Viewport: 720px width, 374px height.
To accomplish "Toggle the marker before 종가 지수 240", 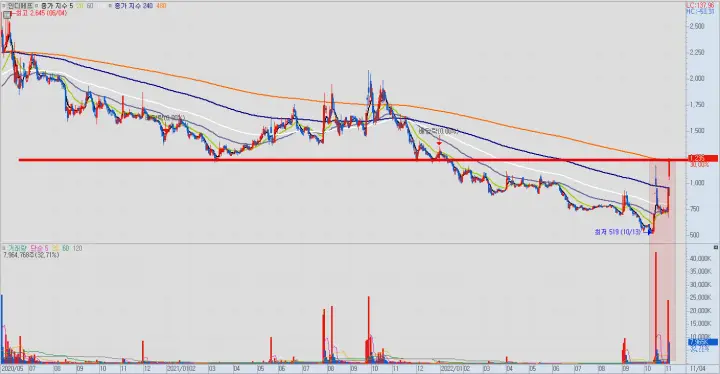I will click(110, 6).
